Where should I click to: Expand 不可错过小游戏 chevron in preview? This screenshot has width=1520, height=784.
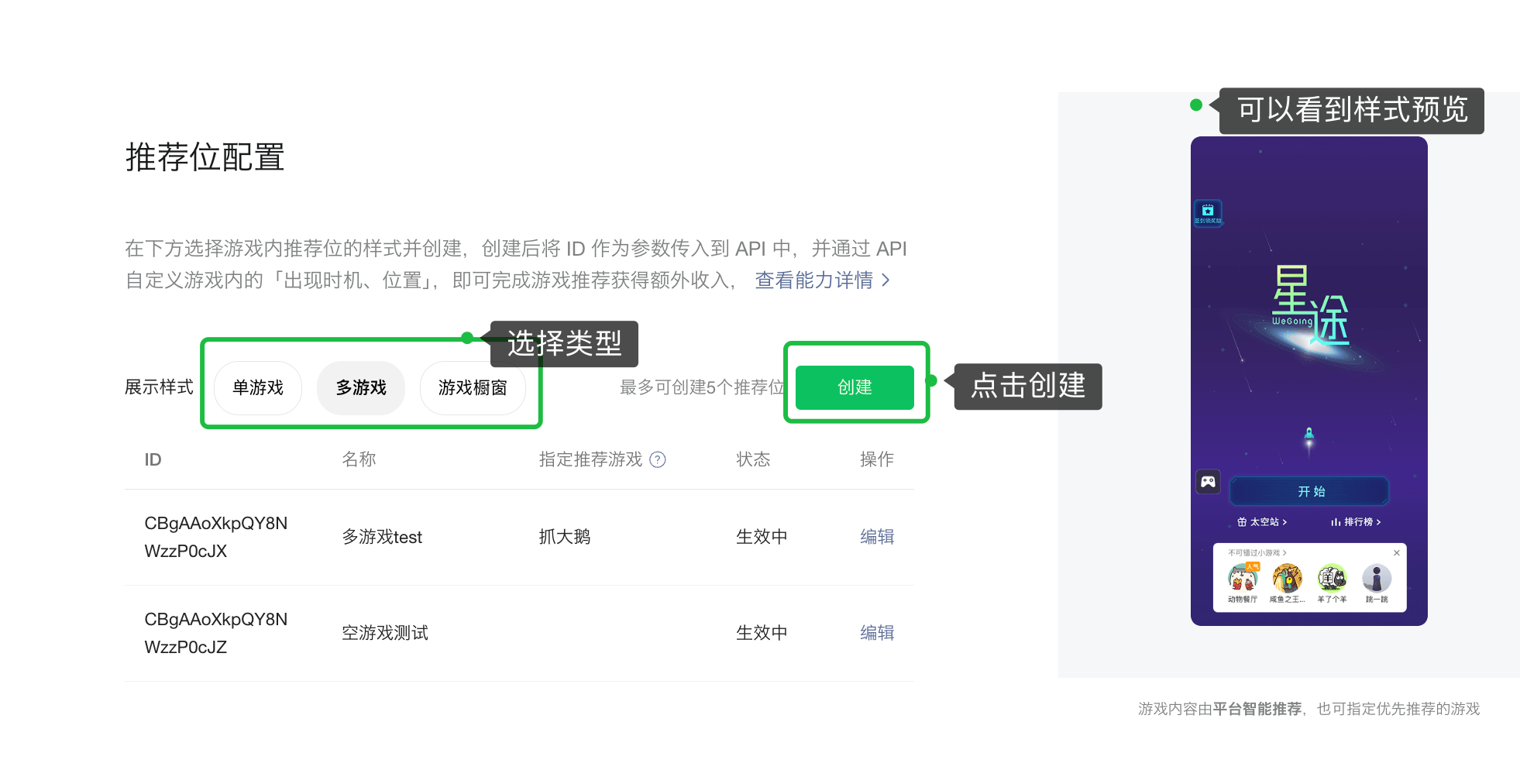coord(1284,553)
